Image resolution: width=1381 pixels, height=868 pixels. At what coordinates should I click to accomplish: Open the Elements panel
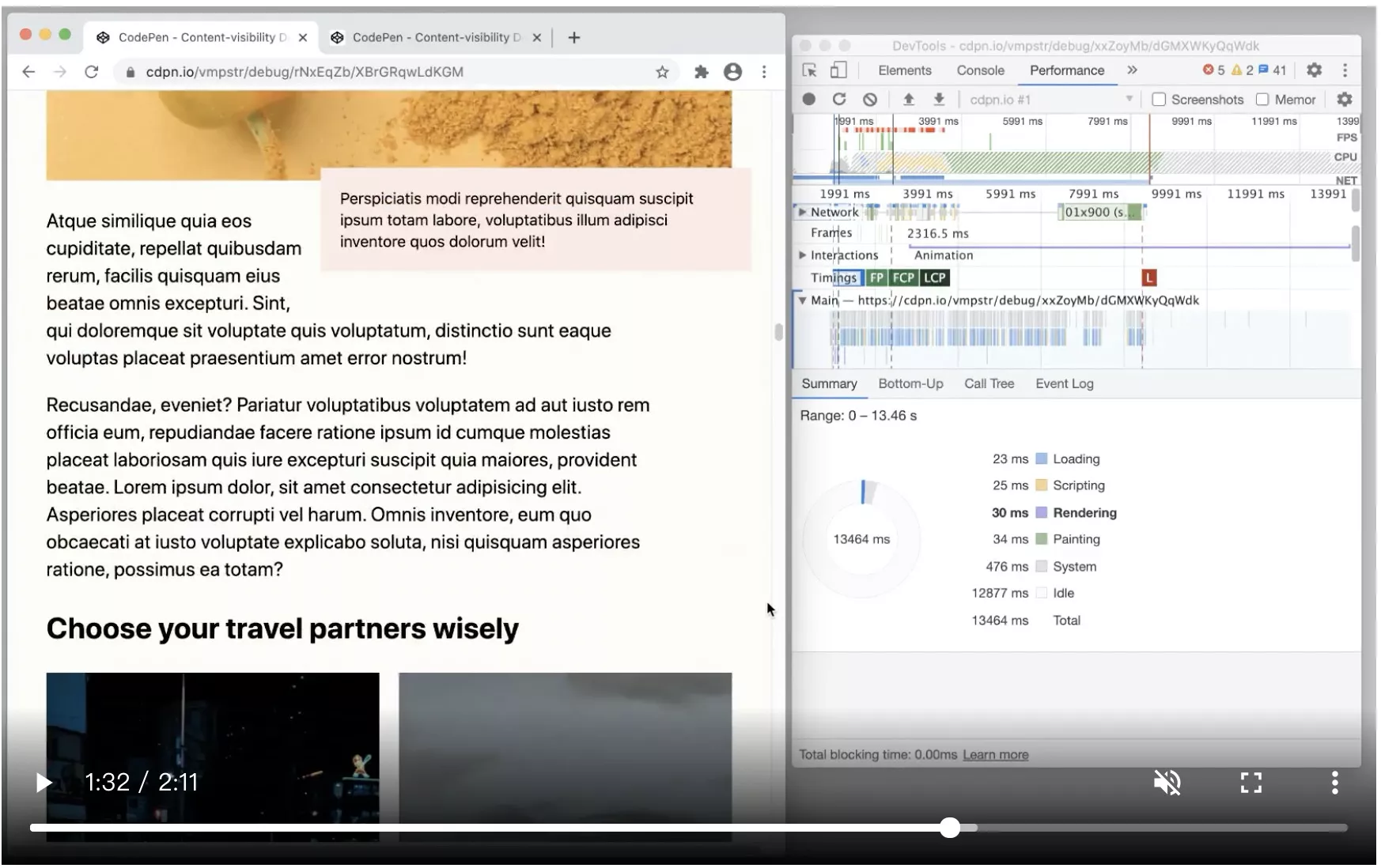click(x=905, y=70)
